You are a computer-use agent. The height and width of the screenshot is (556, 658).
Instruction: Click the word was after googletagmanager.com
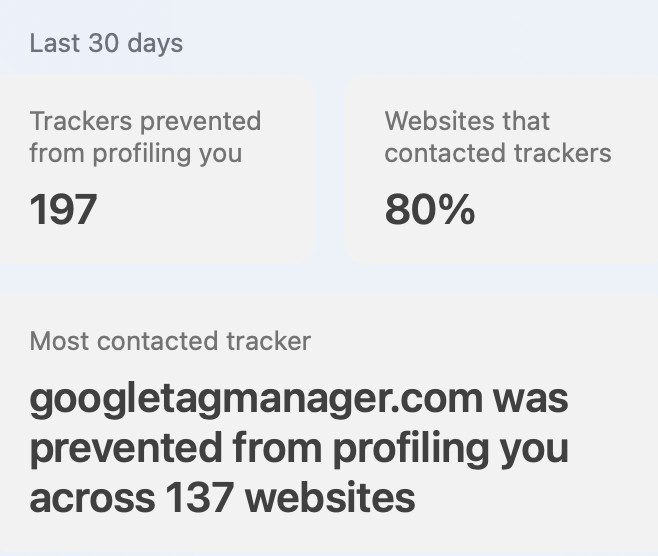click(530, 400)
